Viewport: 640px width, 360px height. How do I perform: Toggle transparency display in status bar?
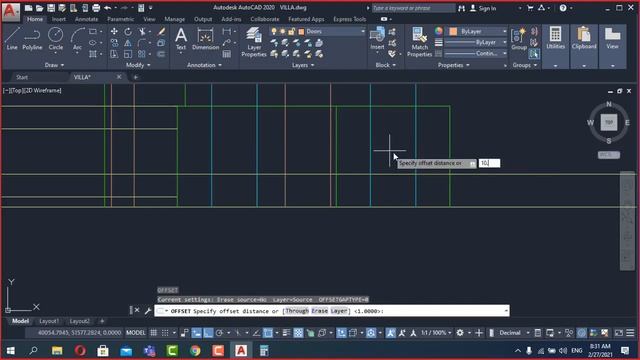coord(298,333)
